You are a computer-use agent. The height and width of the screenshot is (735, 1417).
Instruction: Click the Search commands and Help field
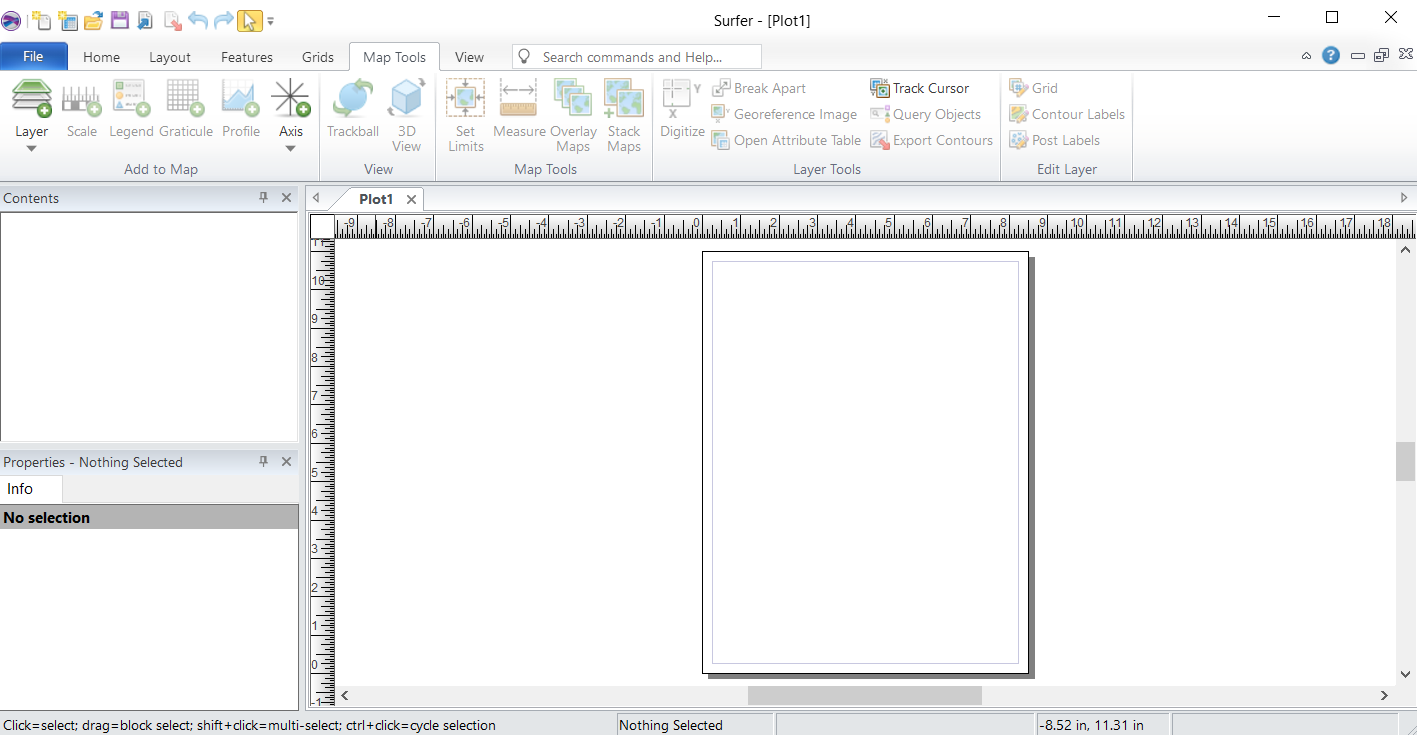[x=640, y=57]
